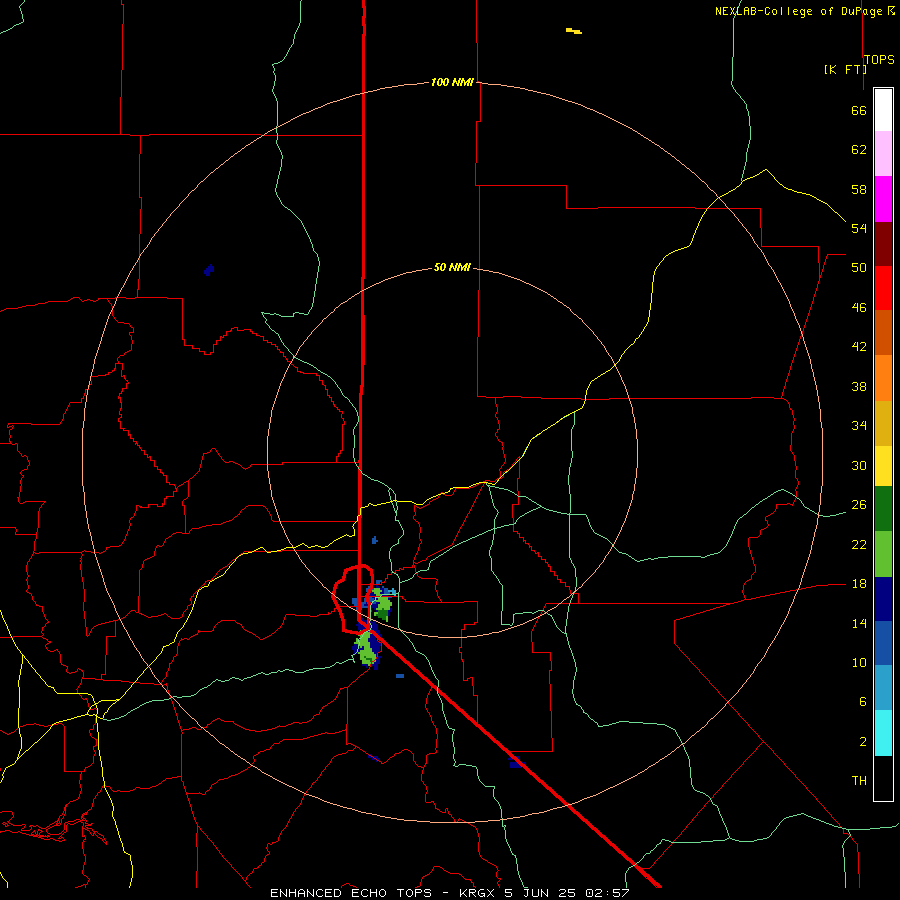Click the 30 legend value

(859, 465)
